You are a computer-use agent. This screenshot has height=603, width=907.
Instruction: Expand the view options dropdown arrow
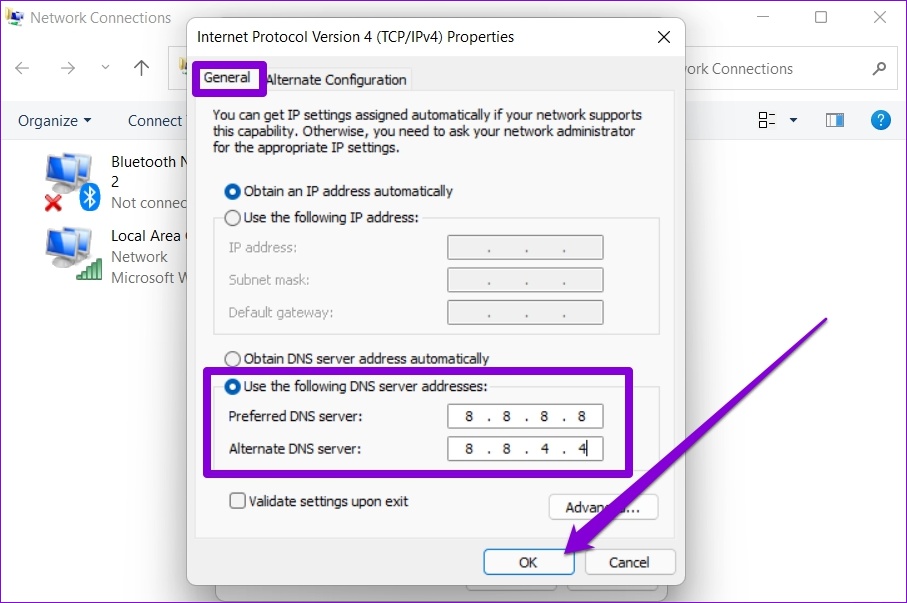tap(794, 120)
